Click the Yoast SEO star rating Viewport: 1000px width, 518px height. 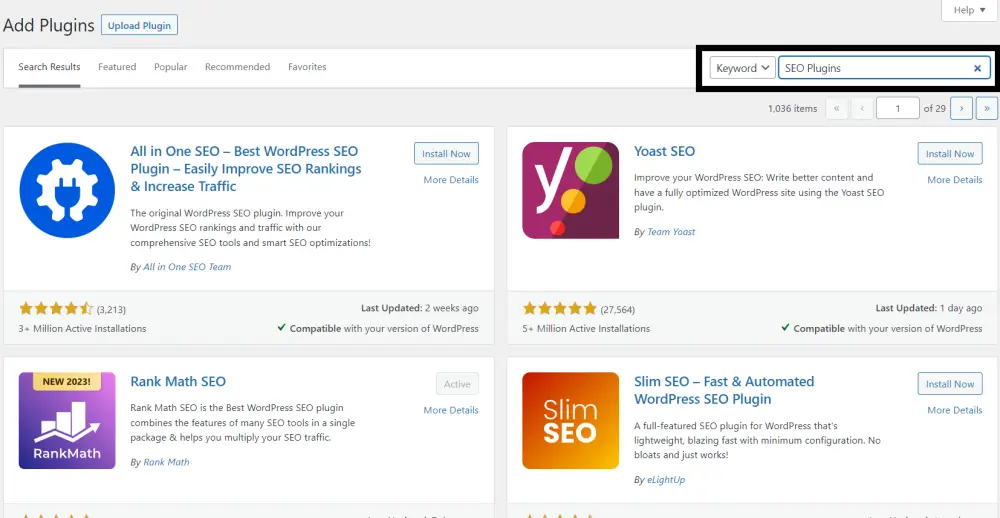pos(559,309)
